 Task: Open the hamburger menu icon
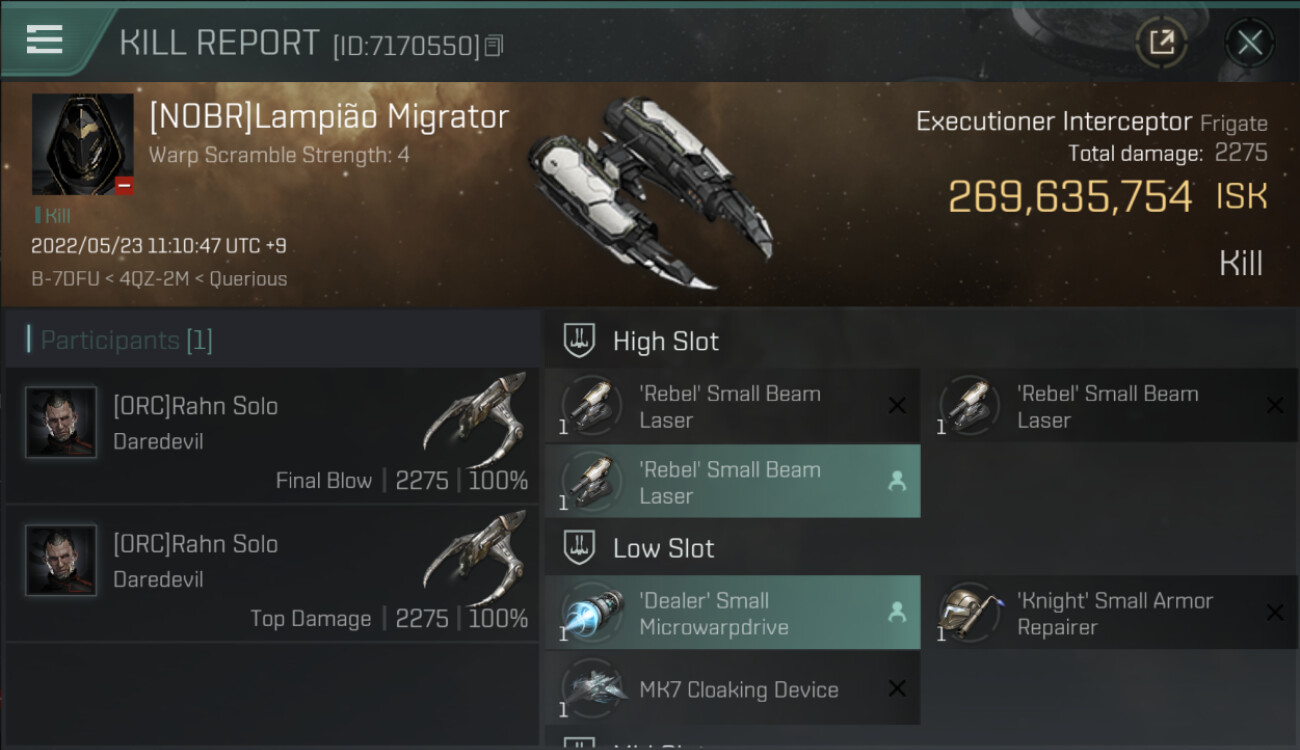point(45,39)
